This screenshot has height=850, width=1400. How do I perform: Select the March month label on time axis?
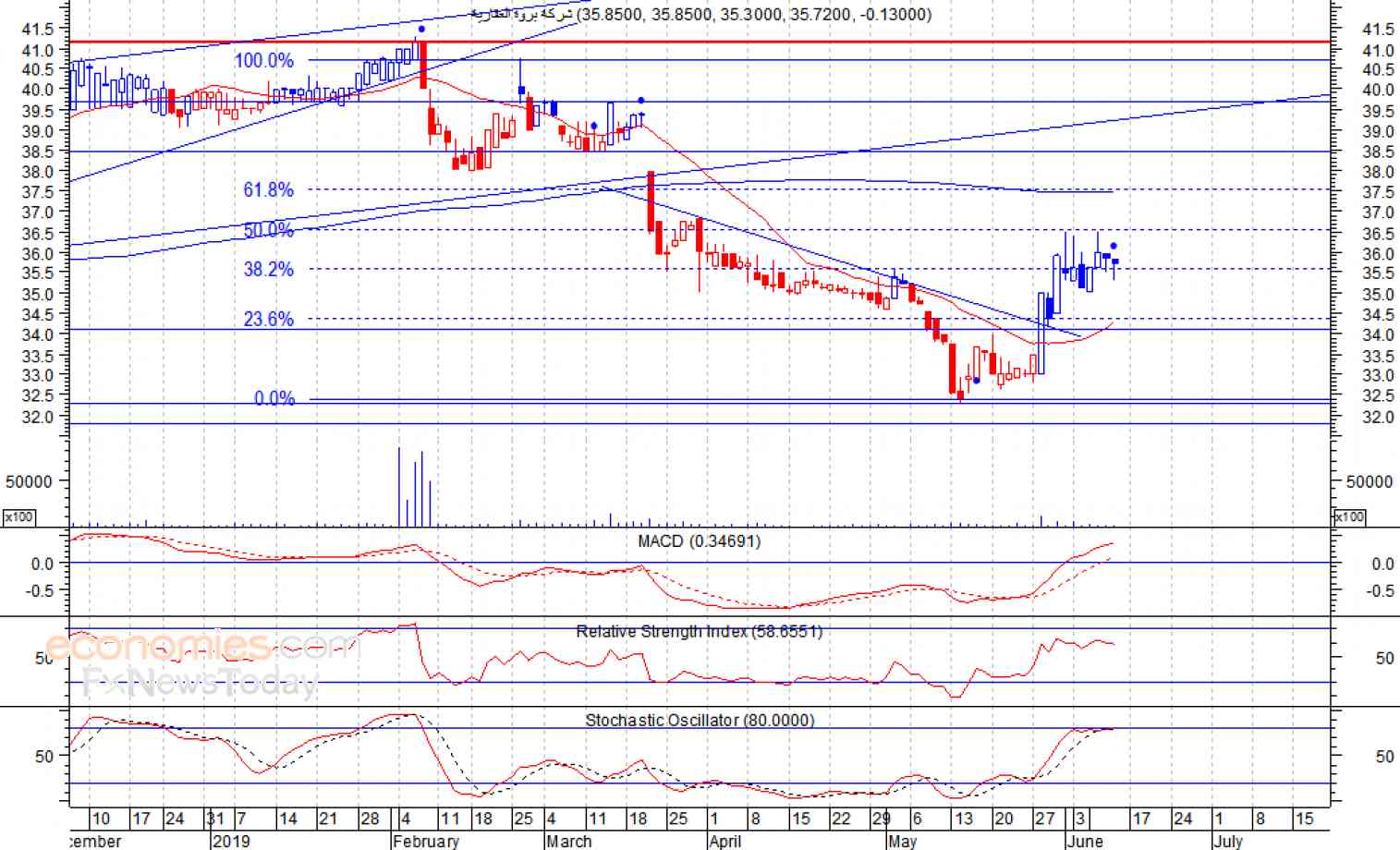(x=568, y=841)
